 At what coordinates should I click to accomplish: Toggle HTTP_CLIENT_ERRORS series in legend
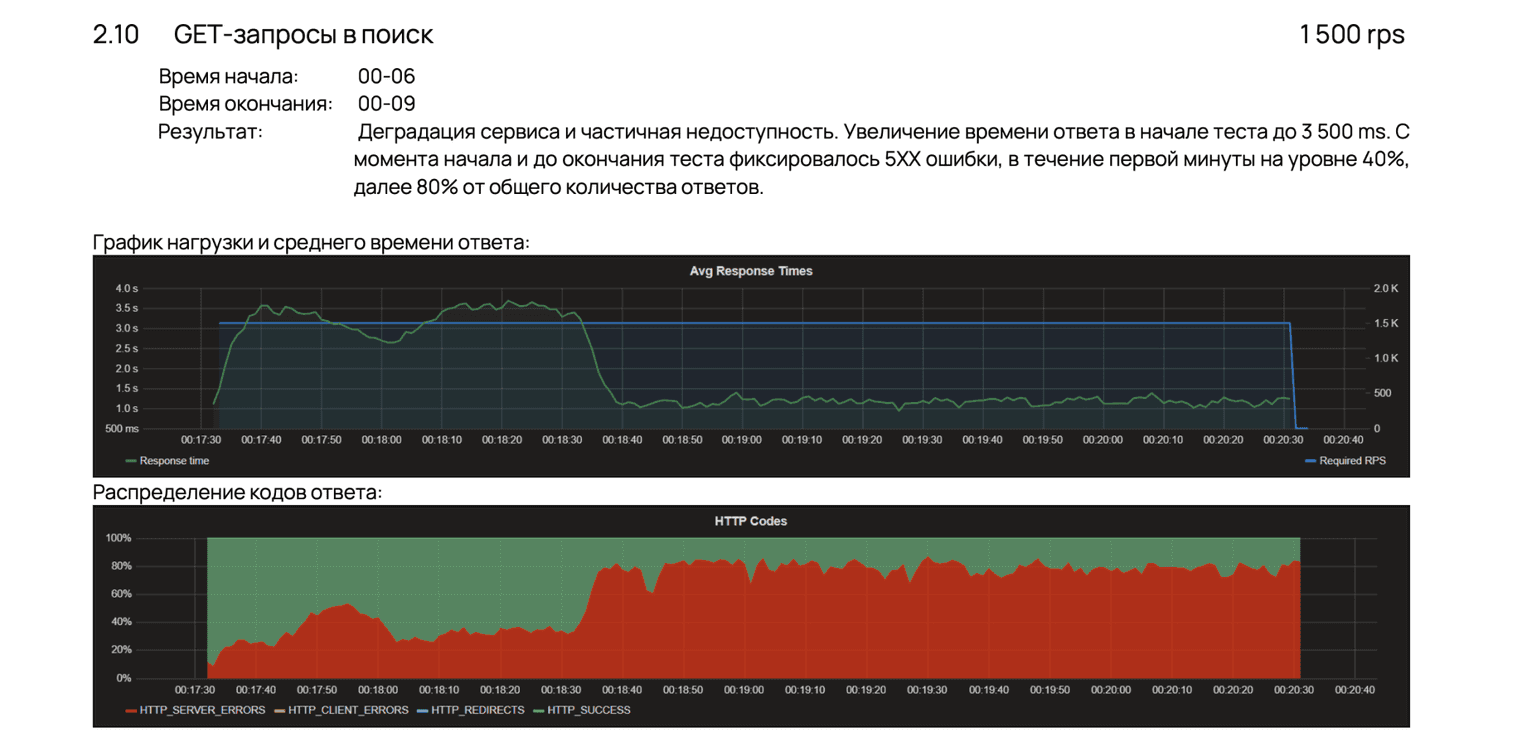[x=348, y=710]
